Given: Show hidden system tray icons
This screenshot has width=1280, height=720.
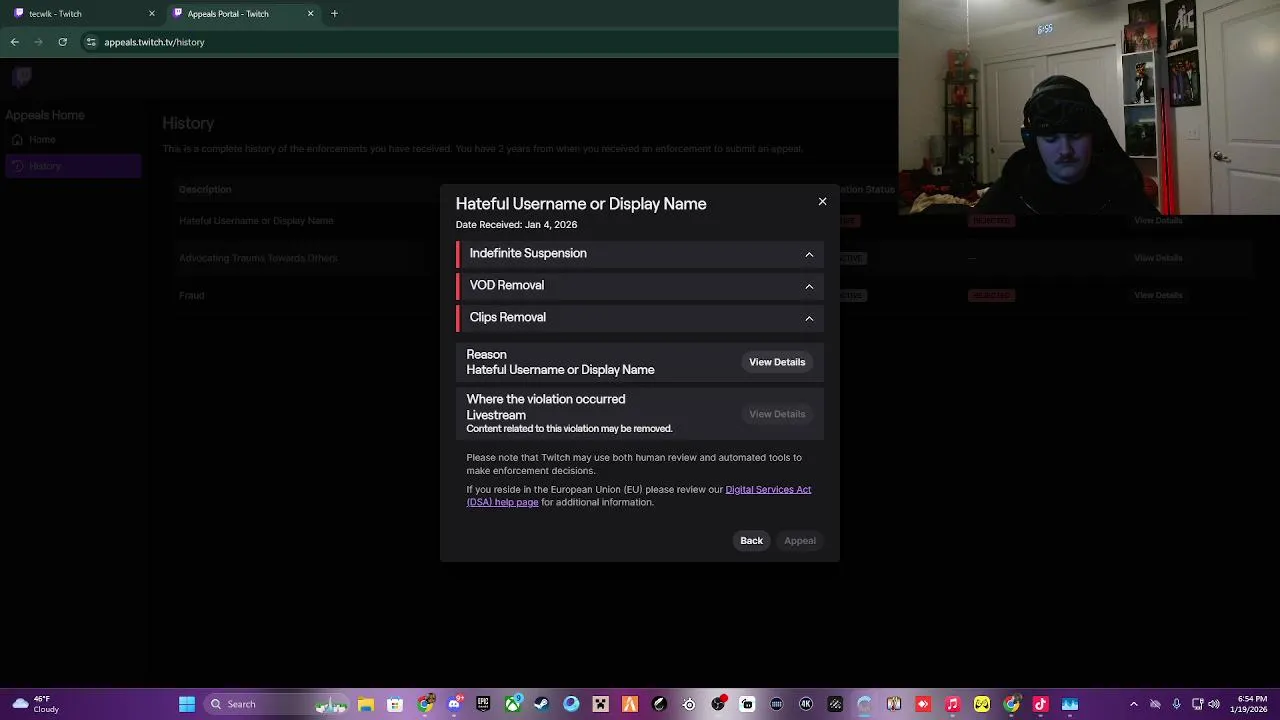Looking at the screenshot, I should (1133, 704).
